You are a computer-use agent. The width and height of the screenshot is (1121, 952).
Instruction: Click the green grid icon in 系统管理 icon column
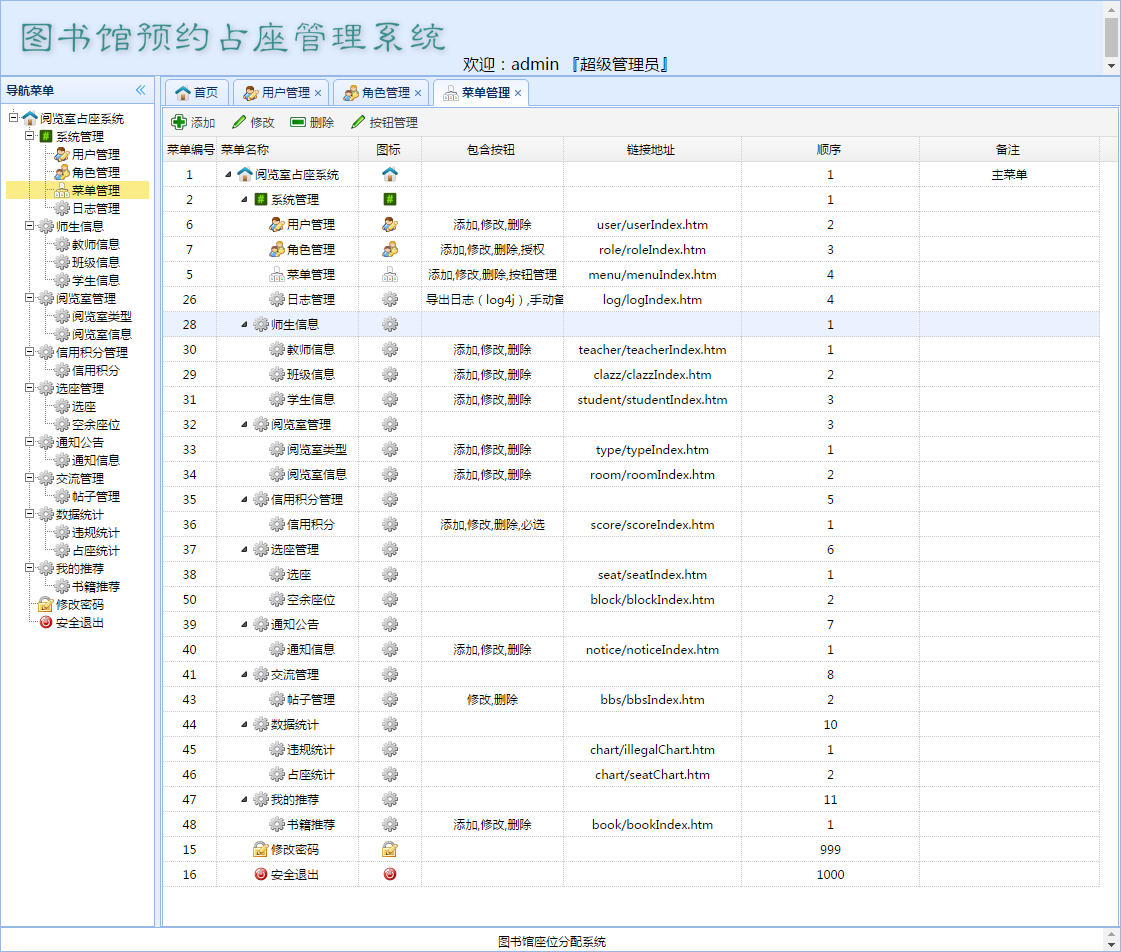[x=390, y=199]
